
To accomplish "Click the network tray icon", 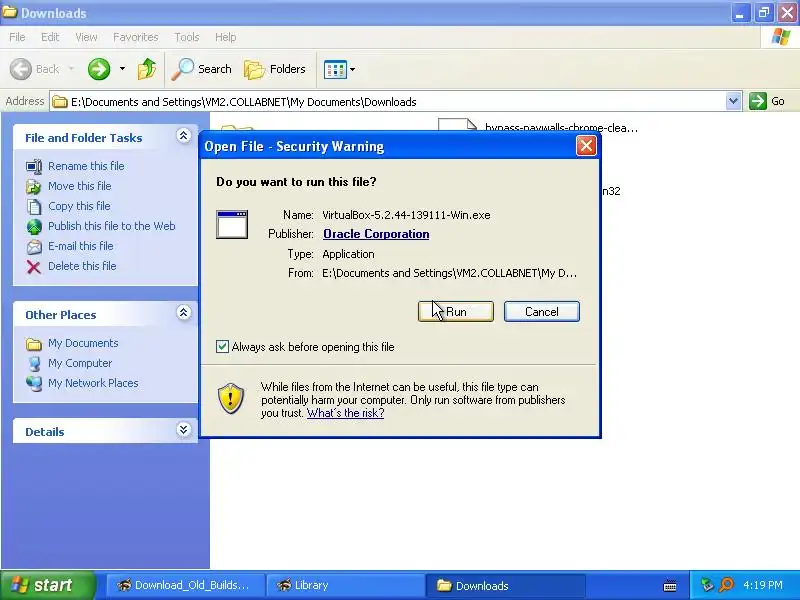I will click(707, 585).
